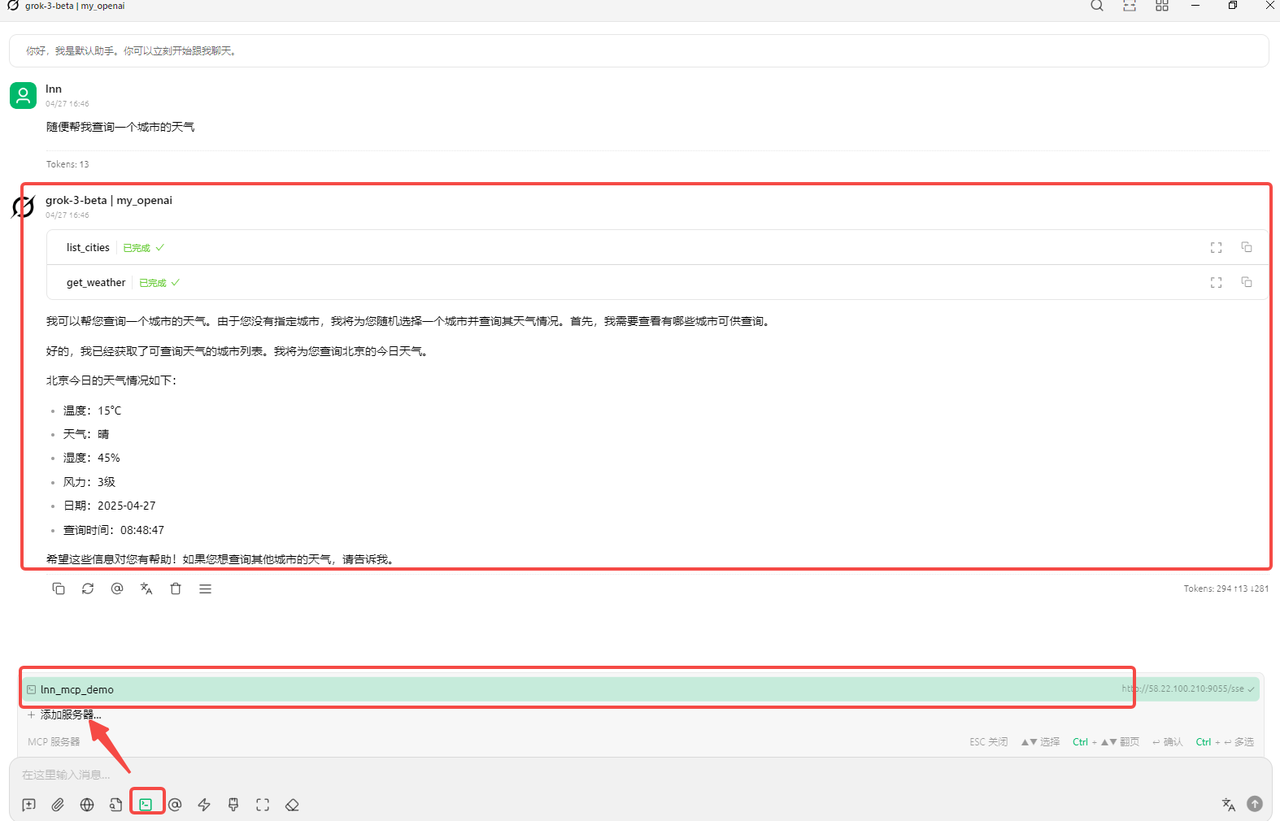
Task: Open the reply's more-options menu icon
Action: tap(205, 589)
